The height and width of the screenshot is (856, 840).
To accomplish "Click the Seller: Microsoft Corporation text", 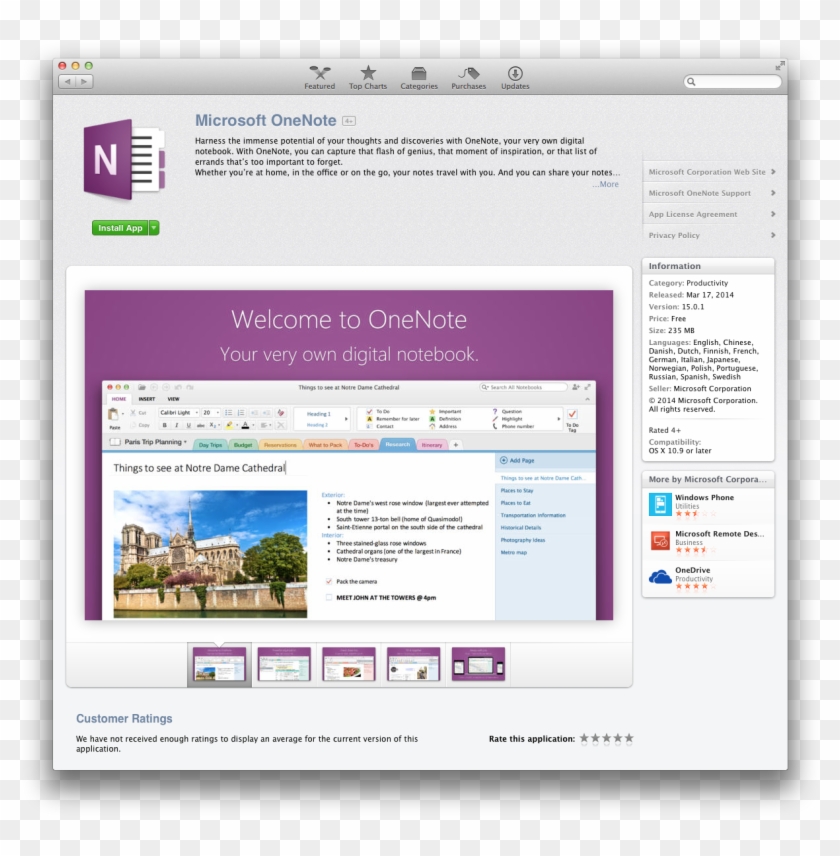I will tap(700, 389).
